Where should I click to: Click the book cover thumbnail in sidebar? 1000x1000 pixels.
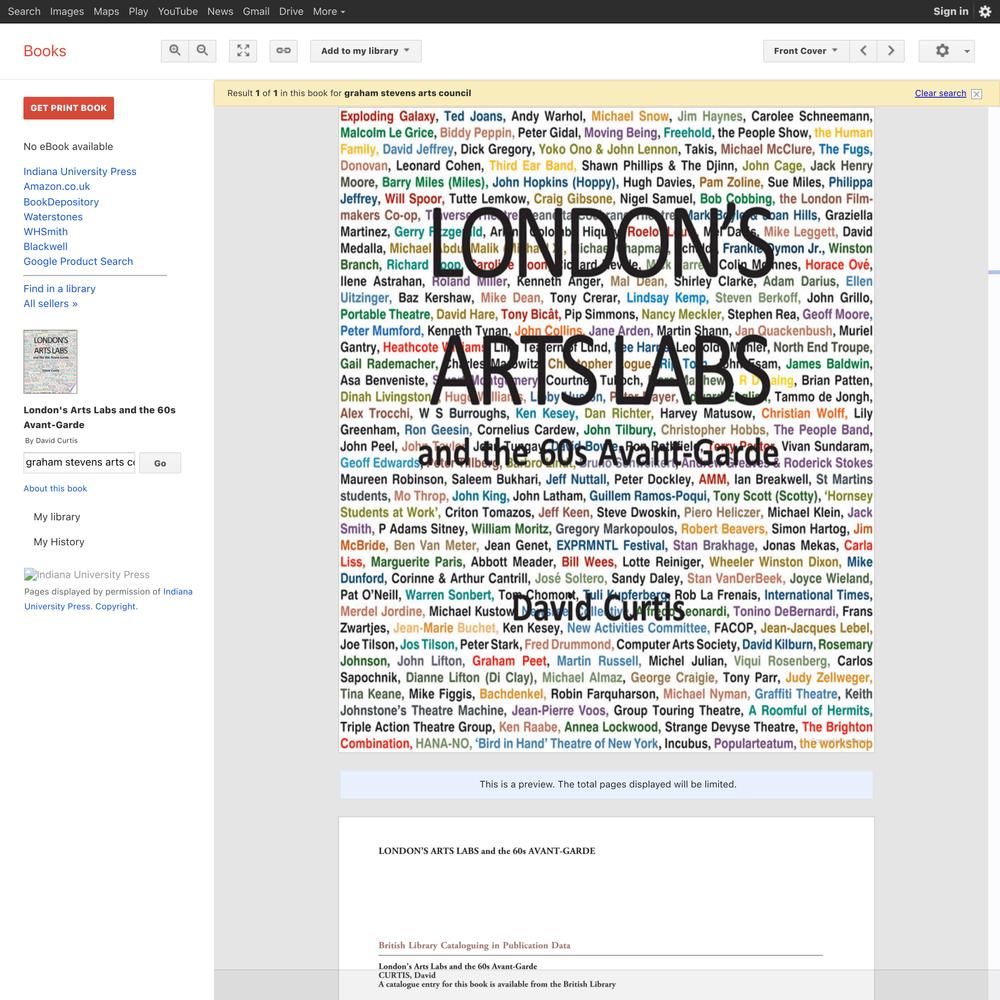coord(50,362)
